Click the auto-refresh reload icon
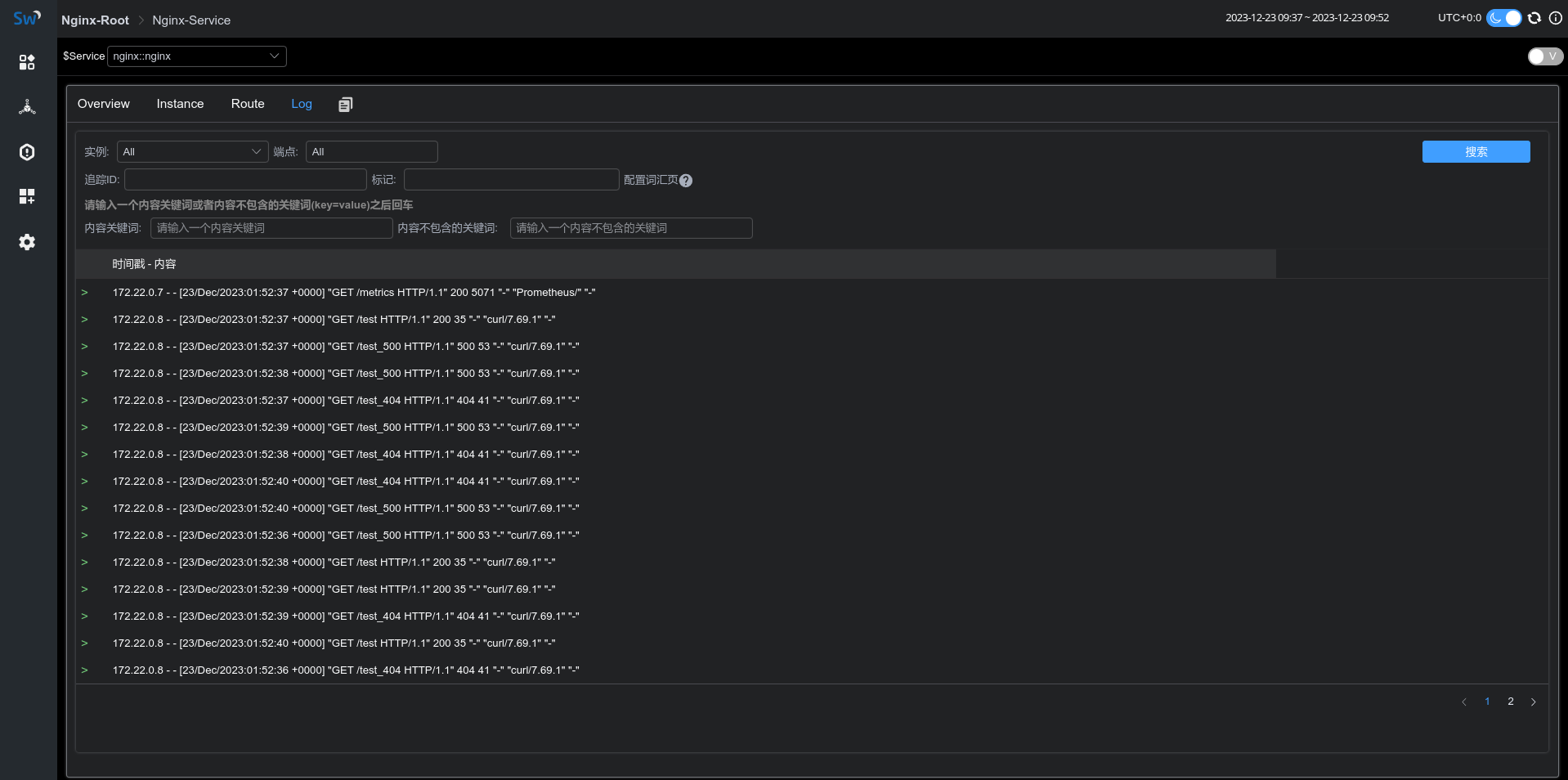The height and width of the screenshot is (780, 1568). [1534, 17]
